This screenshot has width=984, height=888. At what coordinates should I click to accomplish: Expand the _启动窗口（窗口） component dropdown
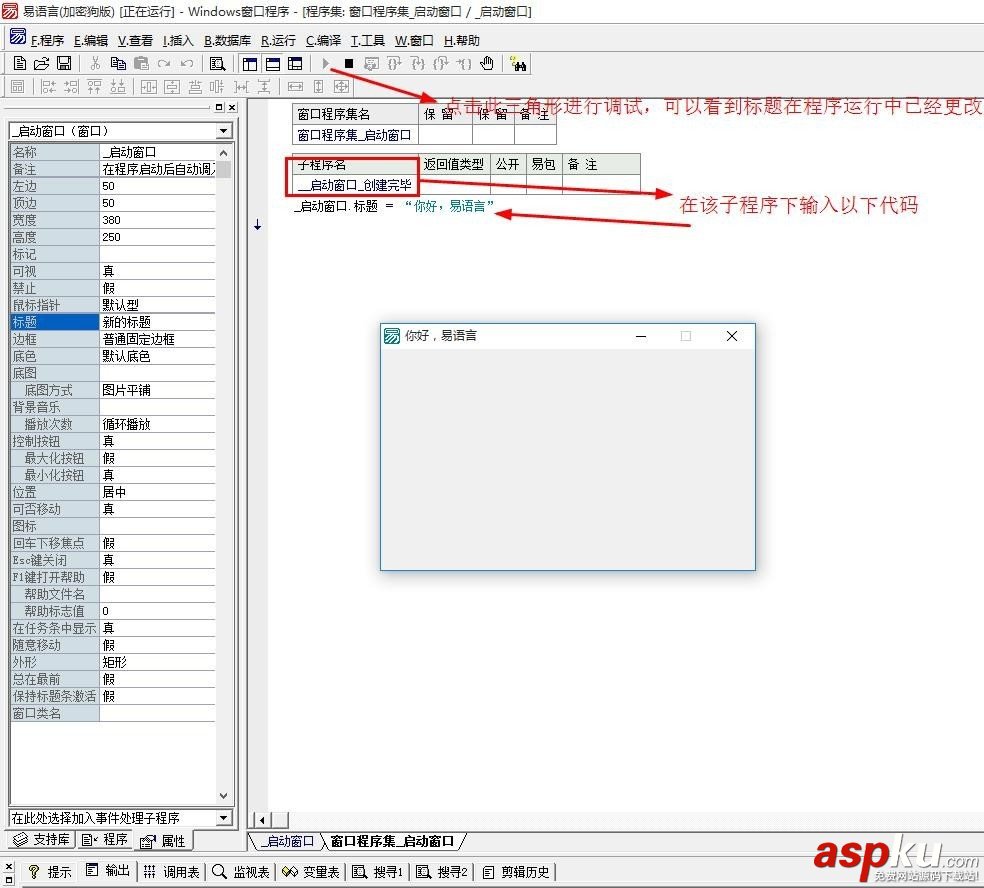click(223, 131)
